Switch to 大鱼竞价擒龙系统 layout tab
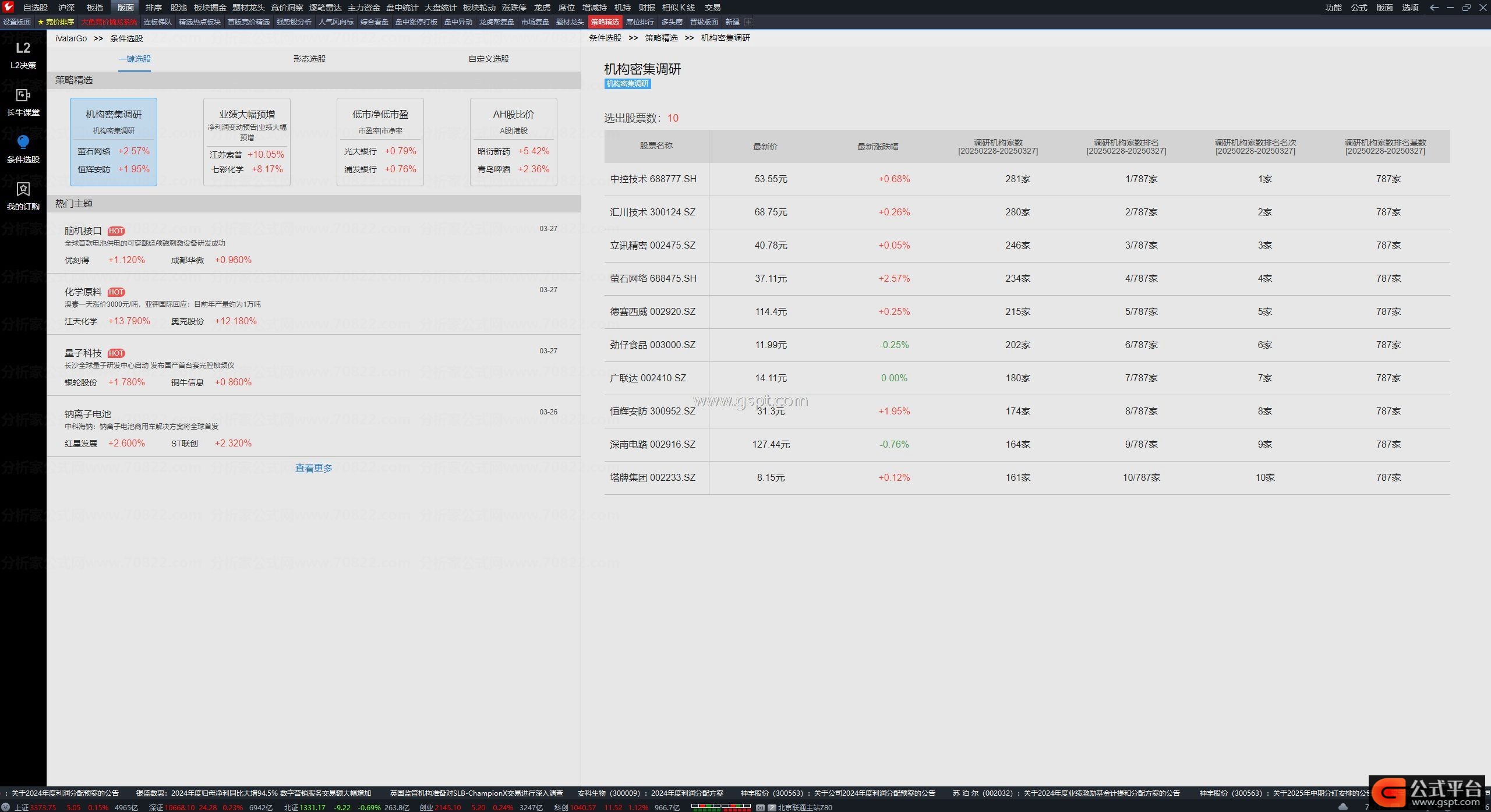The height and width of the screenshot is (812, 1491). pyautogui.click(x=109, y=22)
